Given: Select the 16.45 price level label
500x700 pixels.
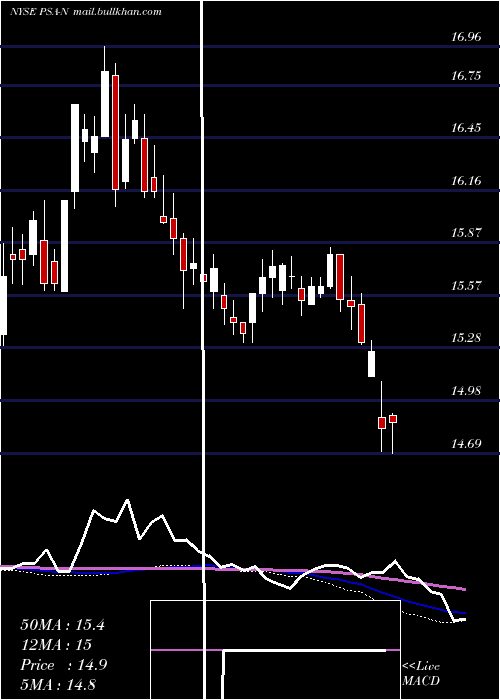Looking at the screenshot, I should click(x=466, y=128).
